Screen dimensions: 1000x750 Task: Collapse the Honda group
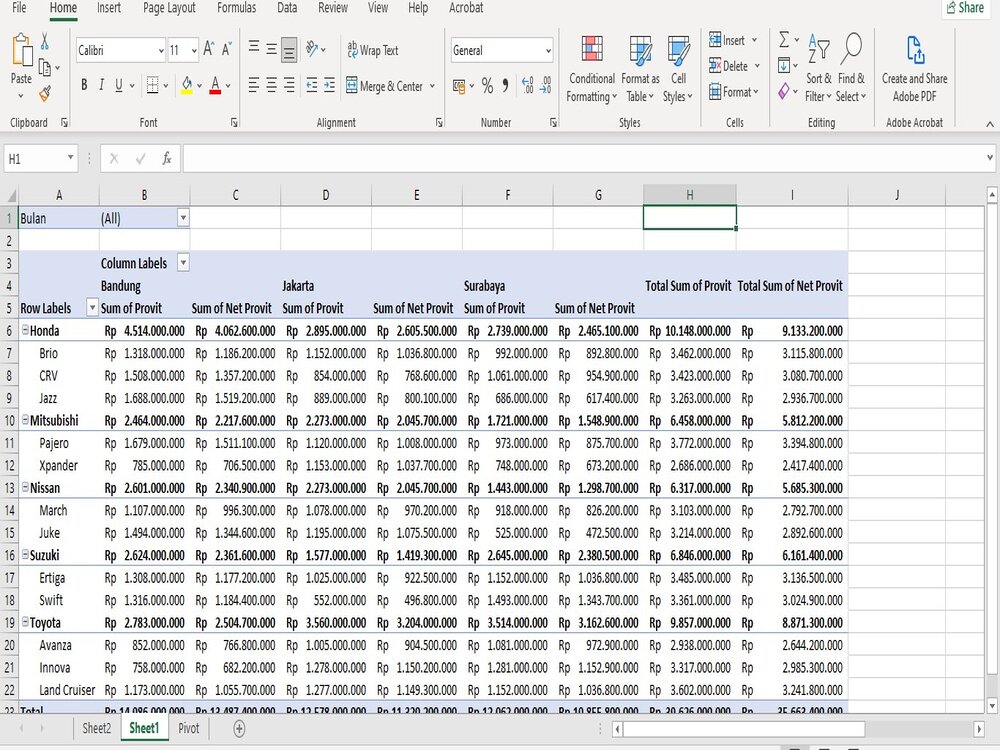26,330
